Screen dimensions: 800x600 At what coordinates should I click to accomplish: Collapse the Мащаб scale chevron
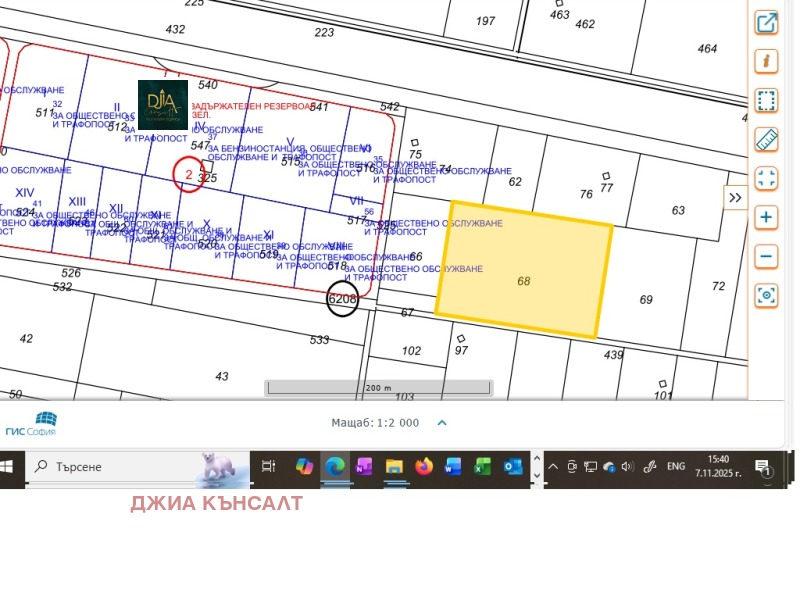click(x=442, y=423)
